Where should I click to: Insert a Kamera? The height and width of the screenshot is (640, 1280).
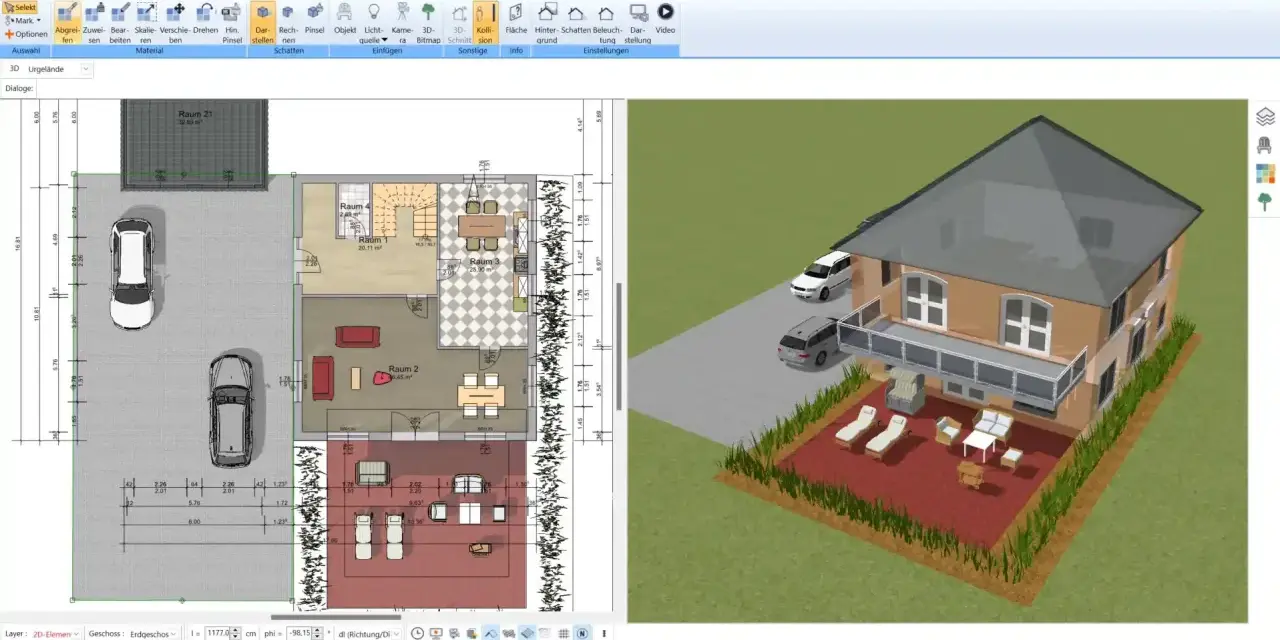(402, 22)
